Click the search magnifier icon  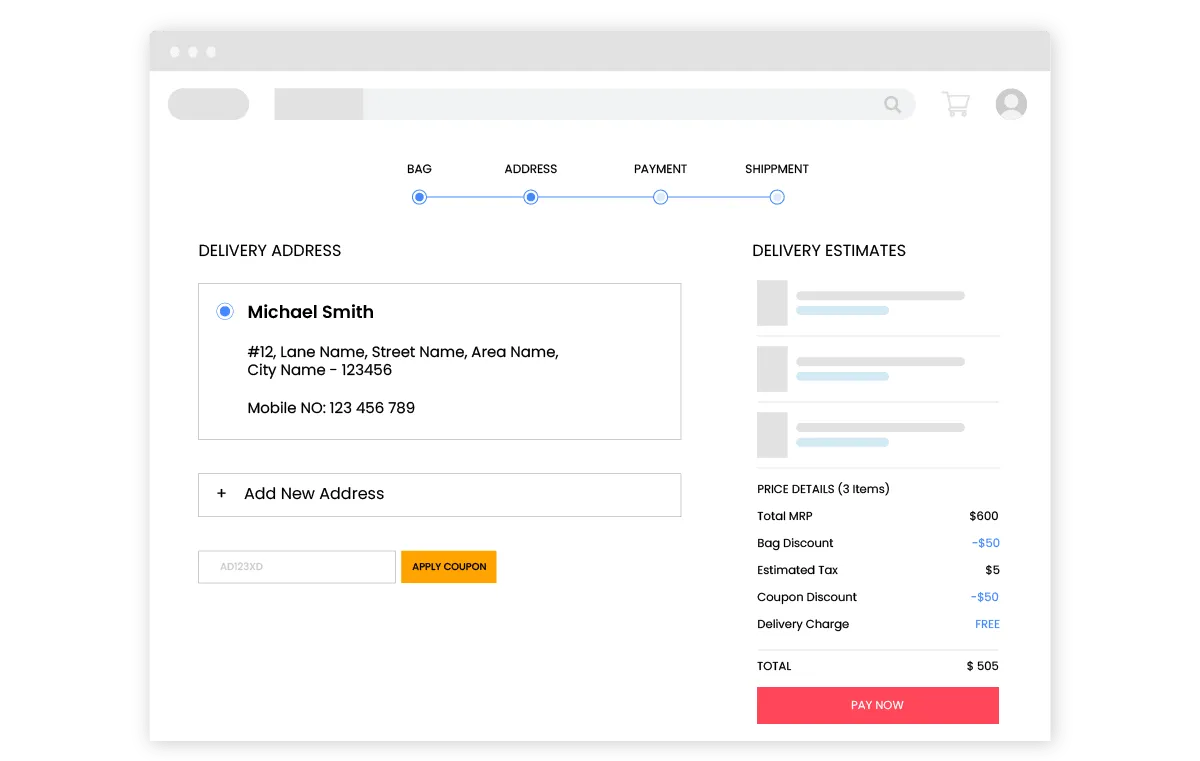coord(892,105)
